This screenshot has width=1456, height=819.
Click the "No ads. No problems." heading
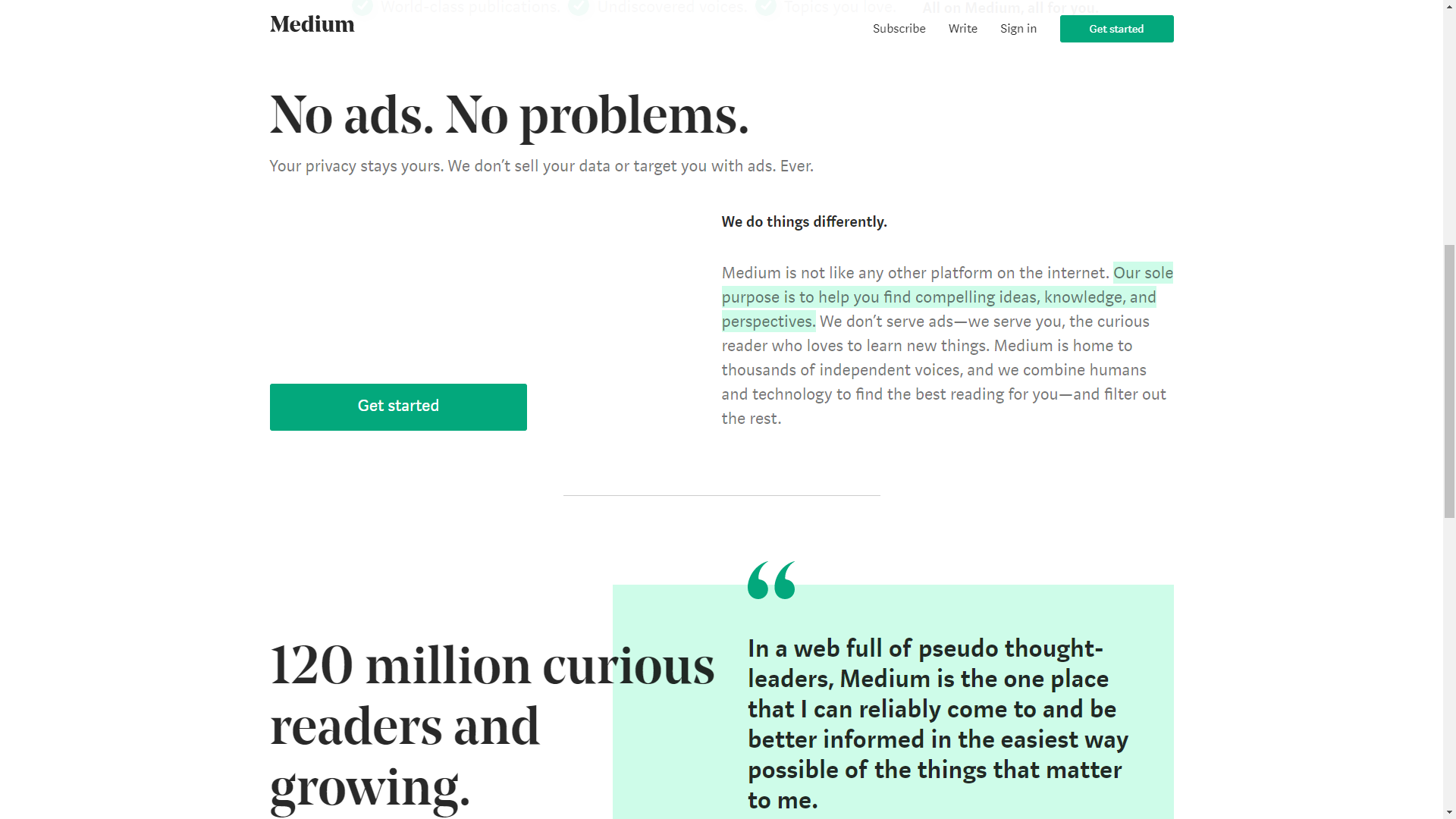coord(509,115)
